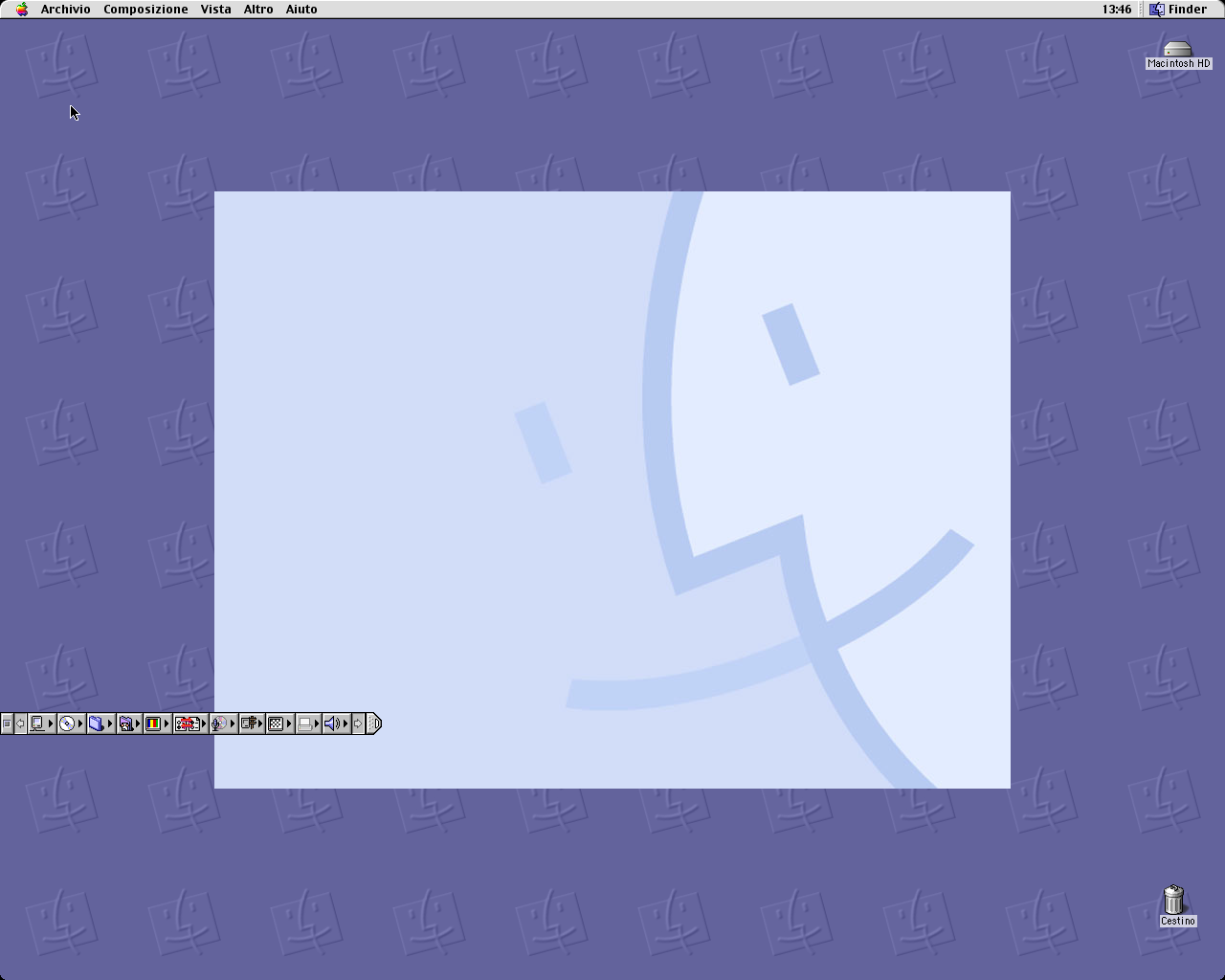Image resolution: width=1225 pixels, height=980 pixels.
Task: Open the red-arrows switching module
Action: [190, 724]
